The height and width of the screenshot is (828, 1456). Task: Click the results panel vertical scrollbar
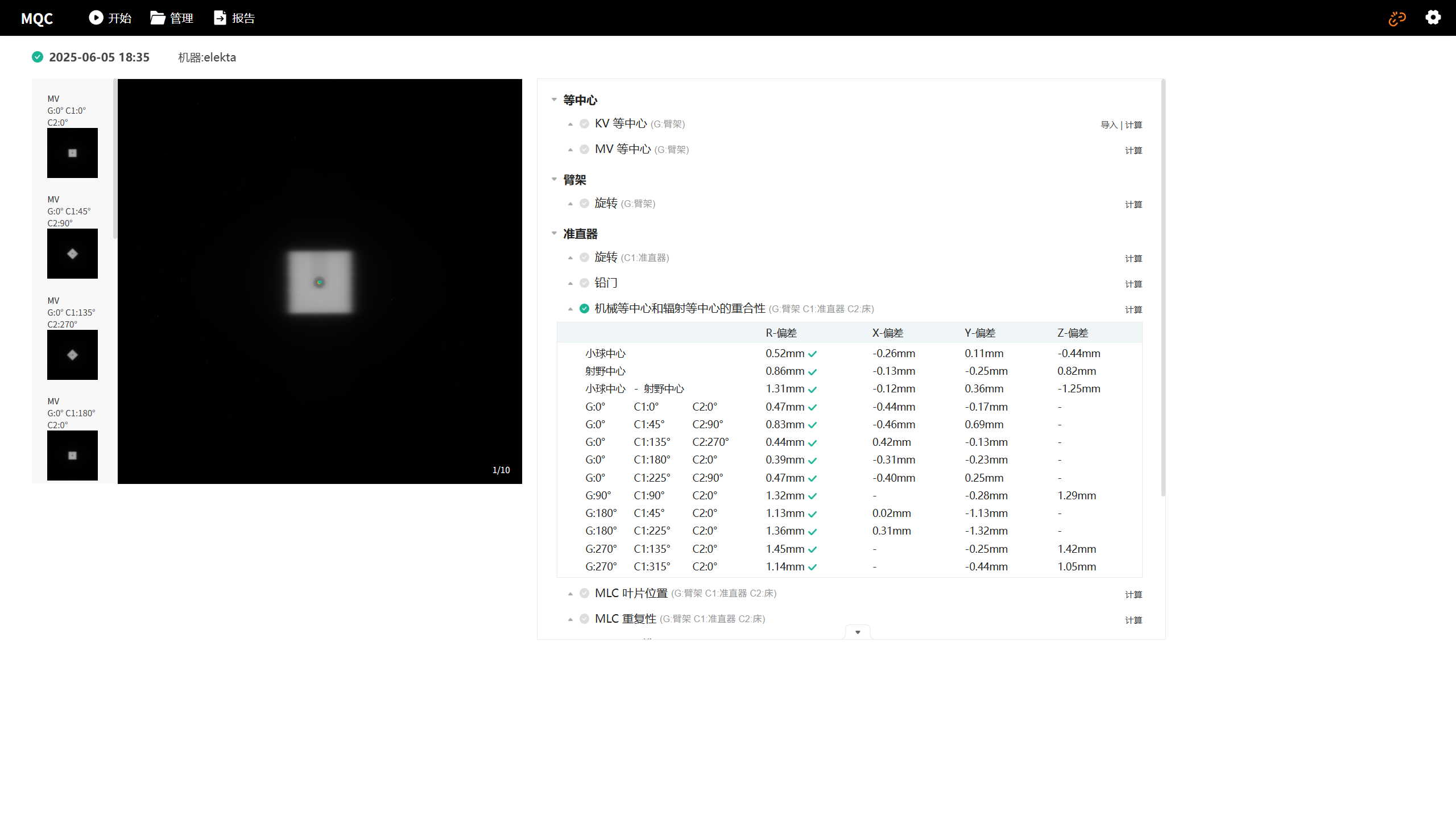(1163, 288)
